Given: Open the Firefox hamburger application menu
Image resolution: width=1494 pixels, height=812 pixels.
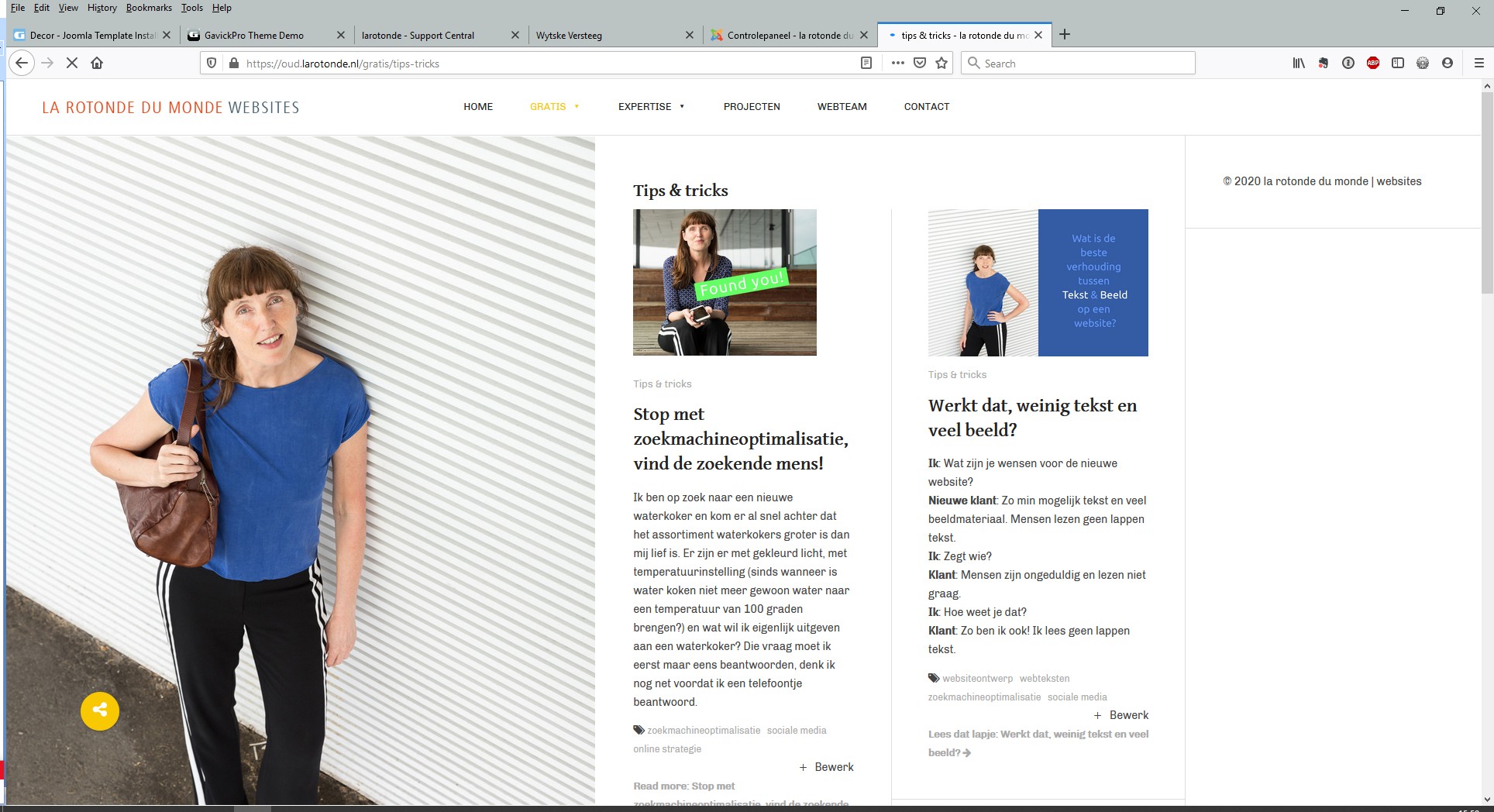Looking at the screenshot, I should click(1479, 64).
